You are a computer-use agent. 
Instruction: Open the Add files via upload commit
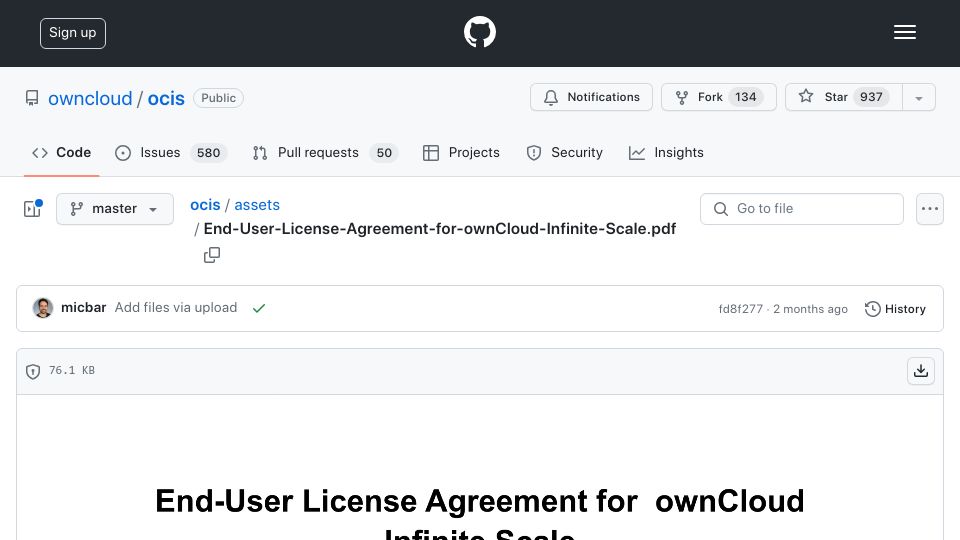176,307
